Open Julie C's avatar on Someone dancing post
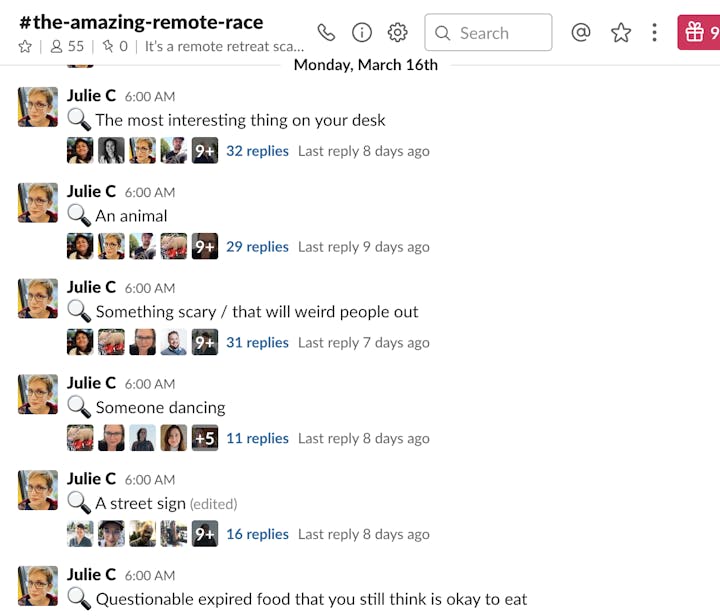This screenshot has width=720, height=616. [x=38, y=394]
